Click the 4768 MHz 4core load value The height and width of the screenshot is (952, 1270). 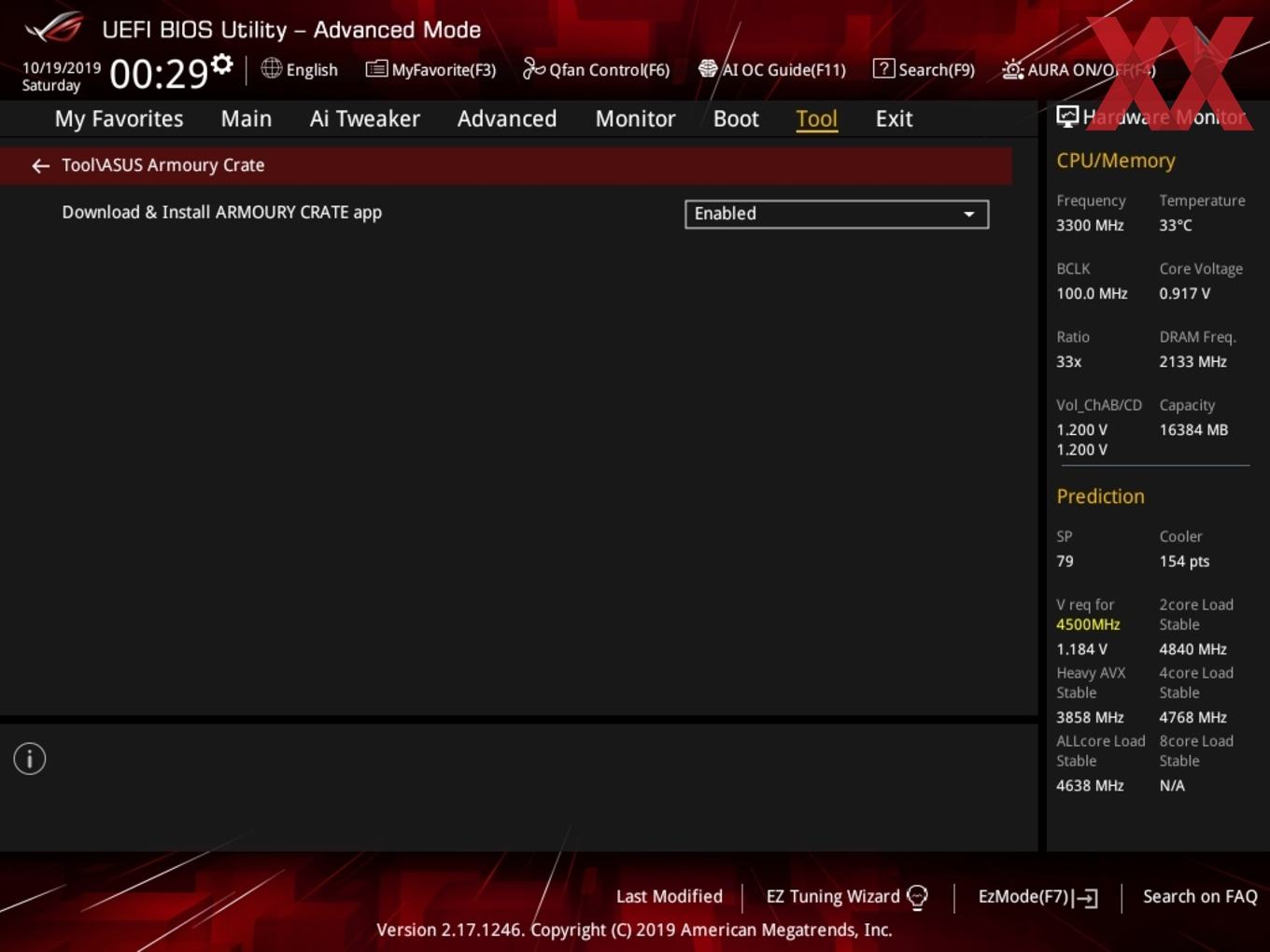(x=1192, y=718)
